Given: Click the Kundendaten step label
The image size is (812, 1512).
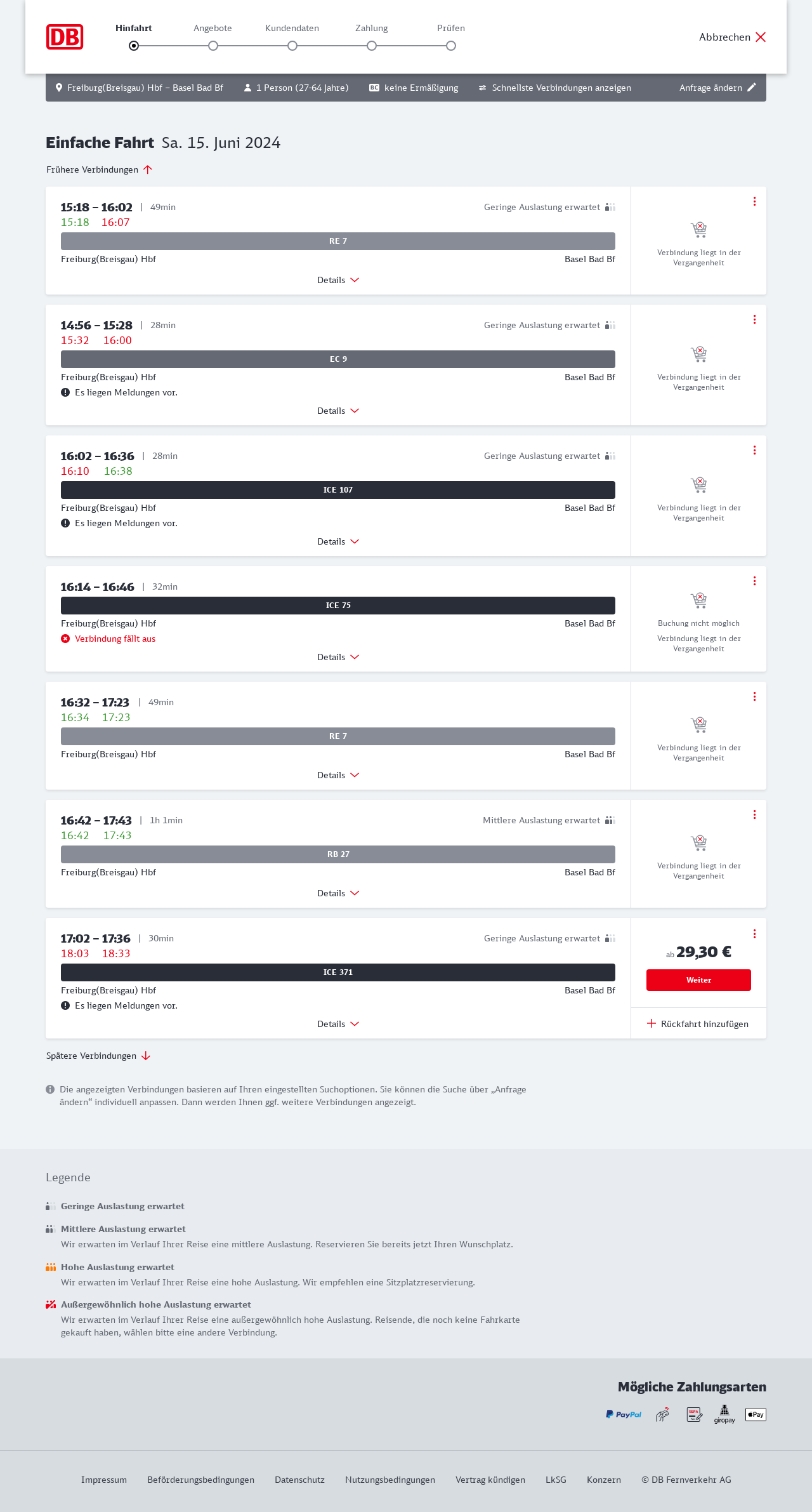Looking at the screenshot, I should pos(292,28).
